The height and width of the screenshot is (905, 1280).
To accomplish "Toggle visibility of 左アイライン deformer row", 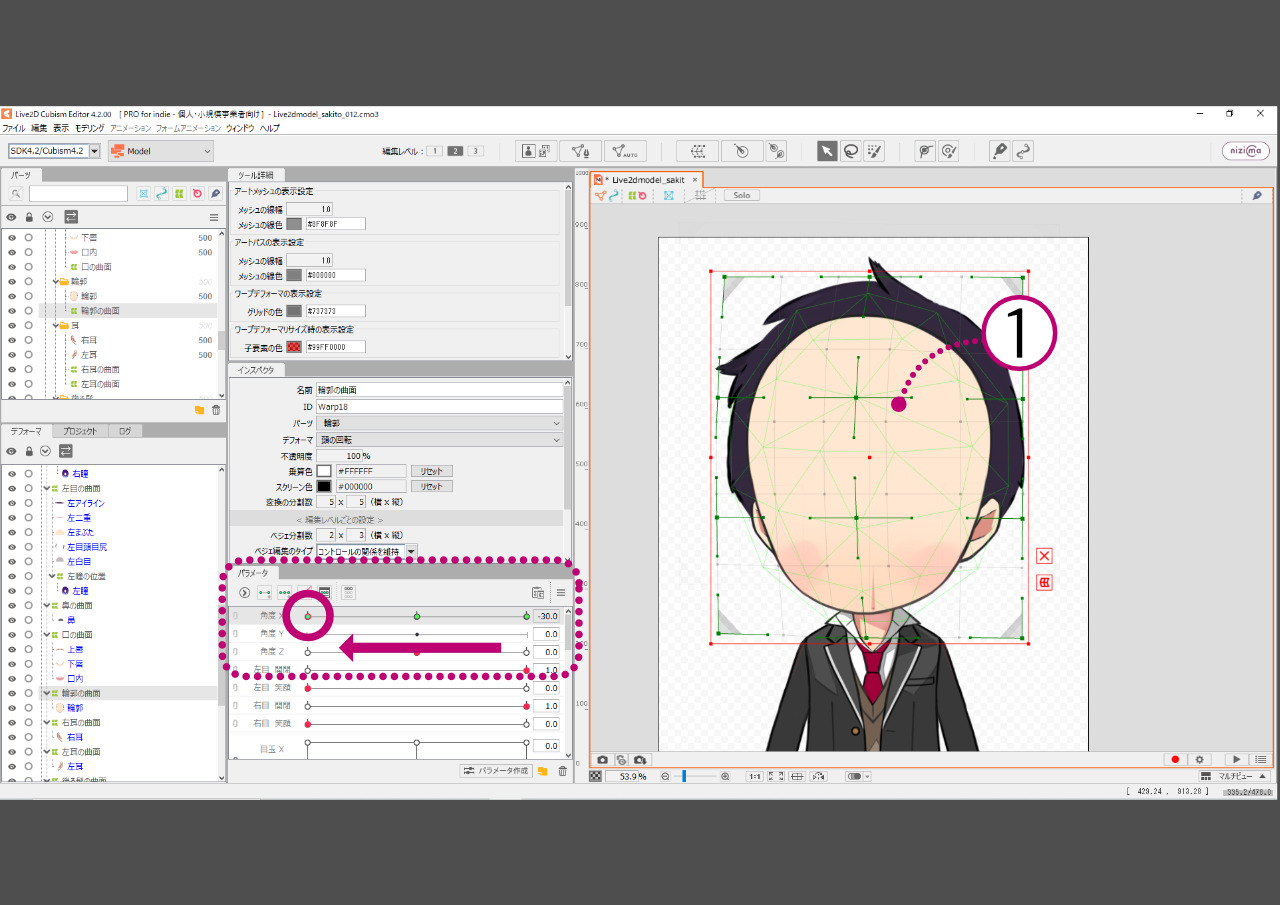I will (x=12, y=503).
